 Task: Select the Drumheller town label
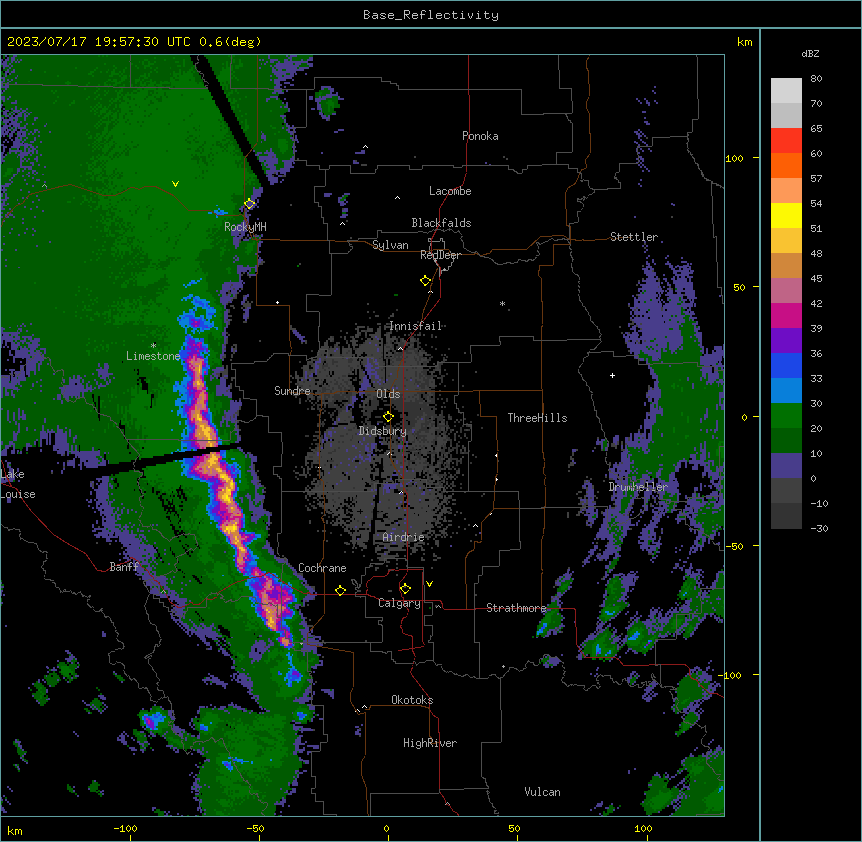(638, 487)
